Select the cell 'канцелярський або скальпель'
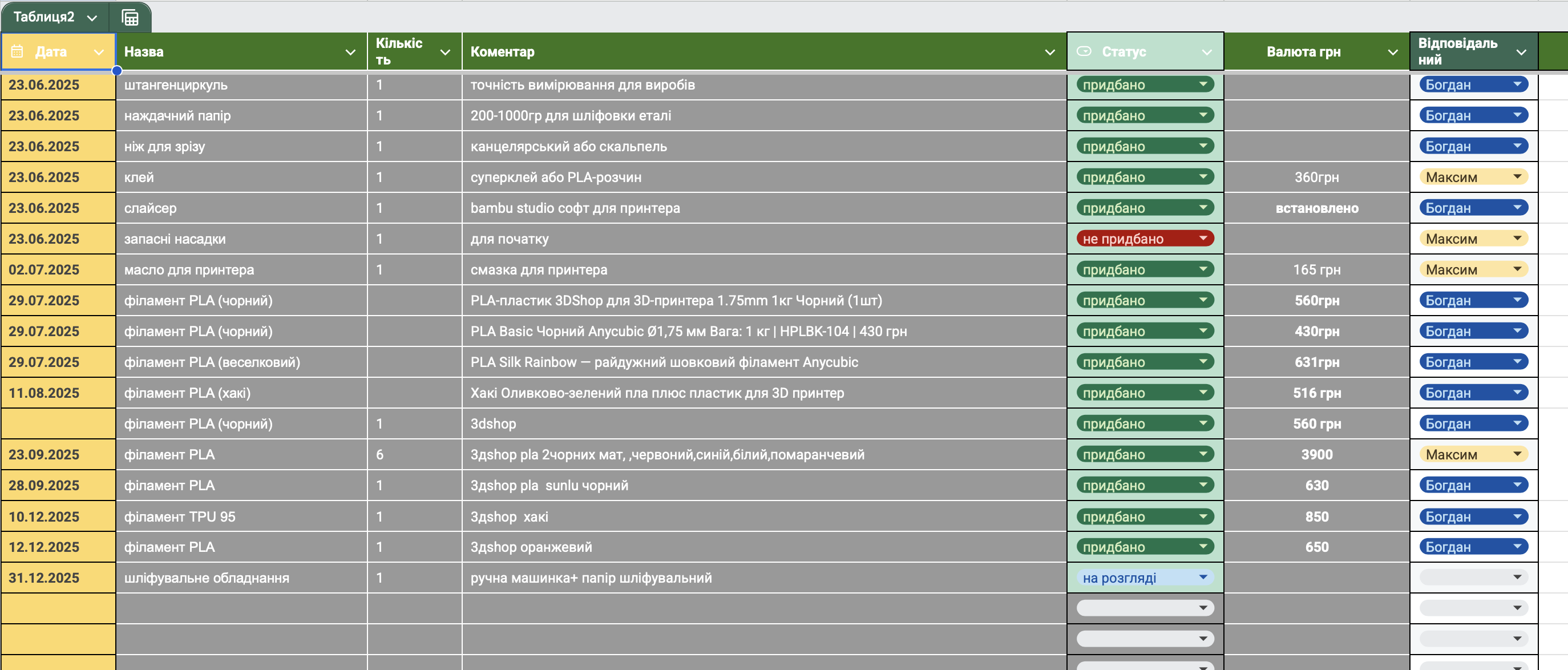Image resolution: width=1568 pixels, height=670 pixels. point(764,147)
